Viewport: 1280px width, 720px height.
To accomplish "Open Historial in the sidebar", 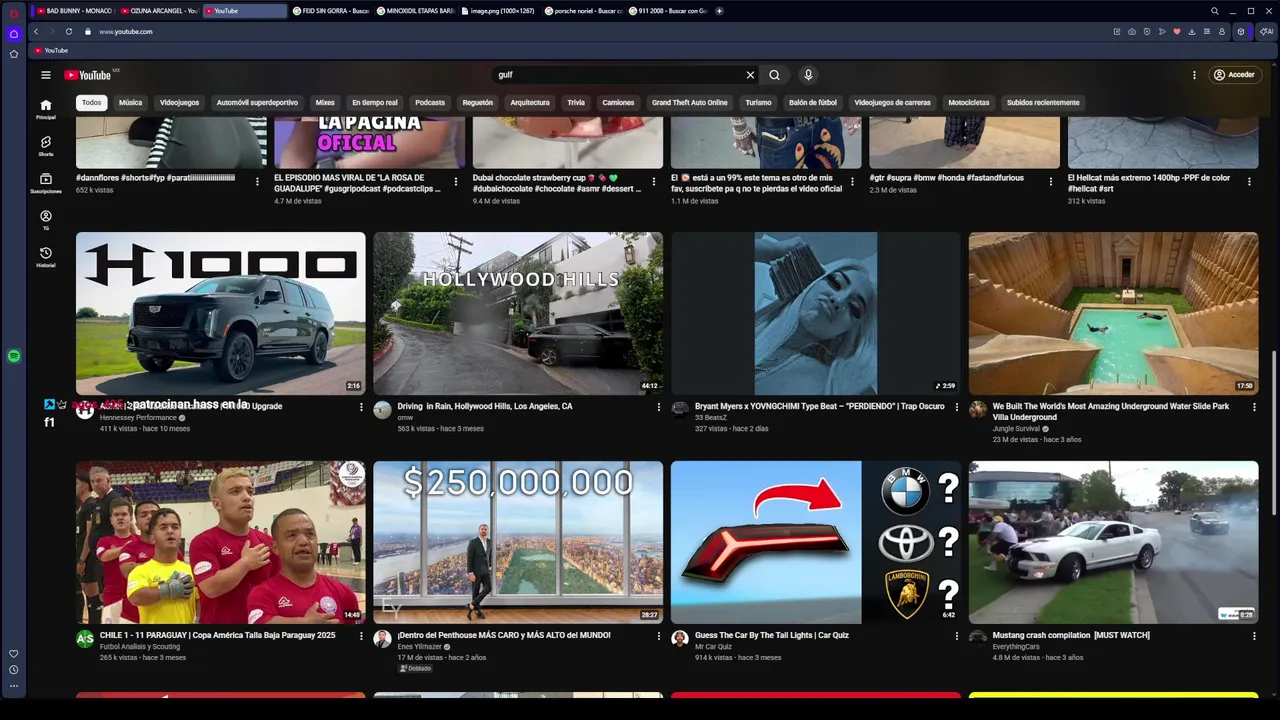I will 46,257.
